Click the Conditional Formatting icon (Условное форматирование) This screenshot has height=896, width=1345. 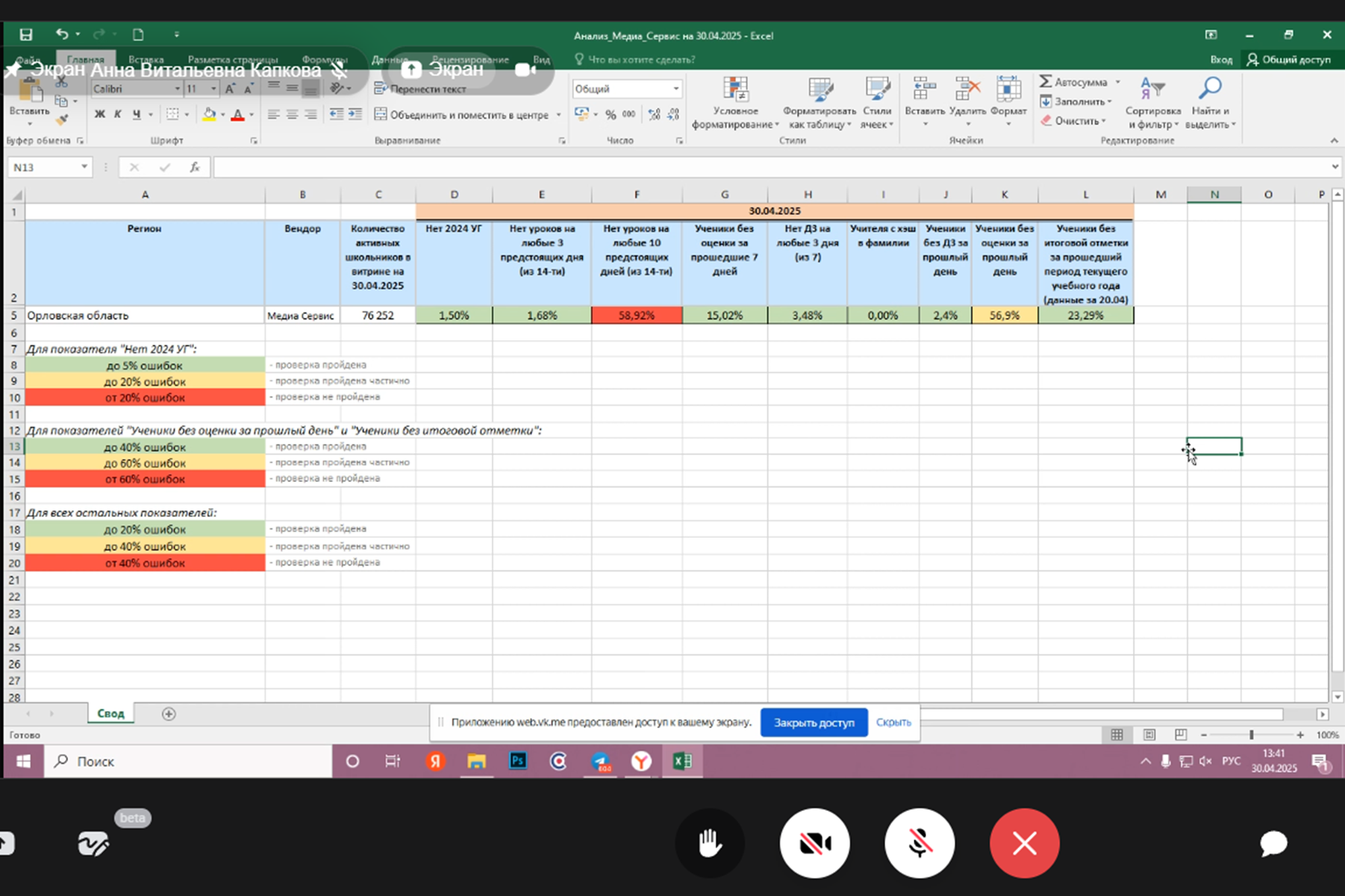point(735,103)
